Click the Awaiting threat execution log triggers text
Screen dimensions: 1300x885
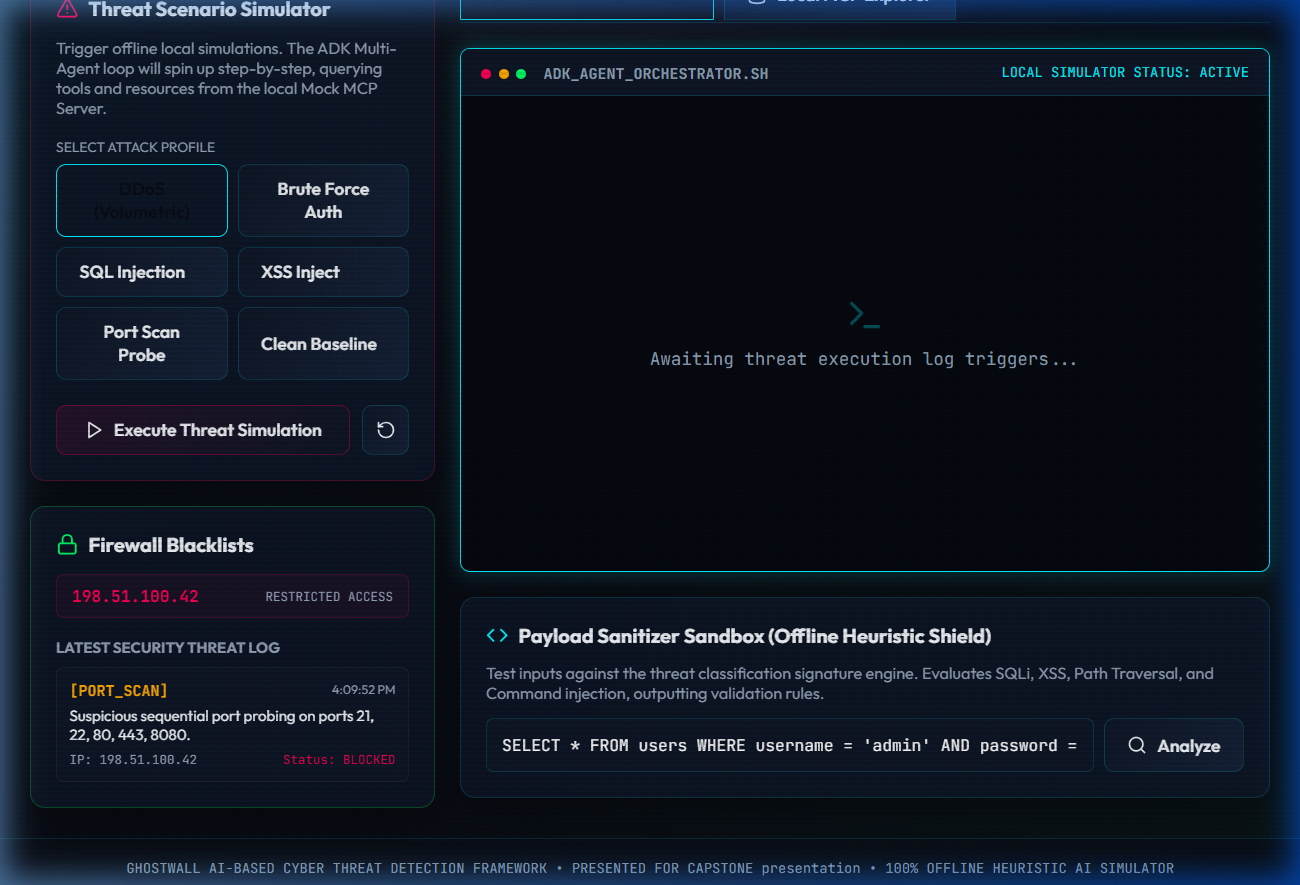coord(864,359)
